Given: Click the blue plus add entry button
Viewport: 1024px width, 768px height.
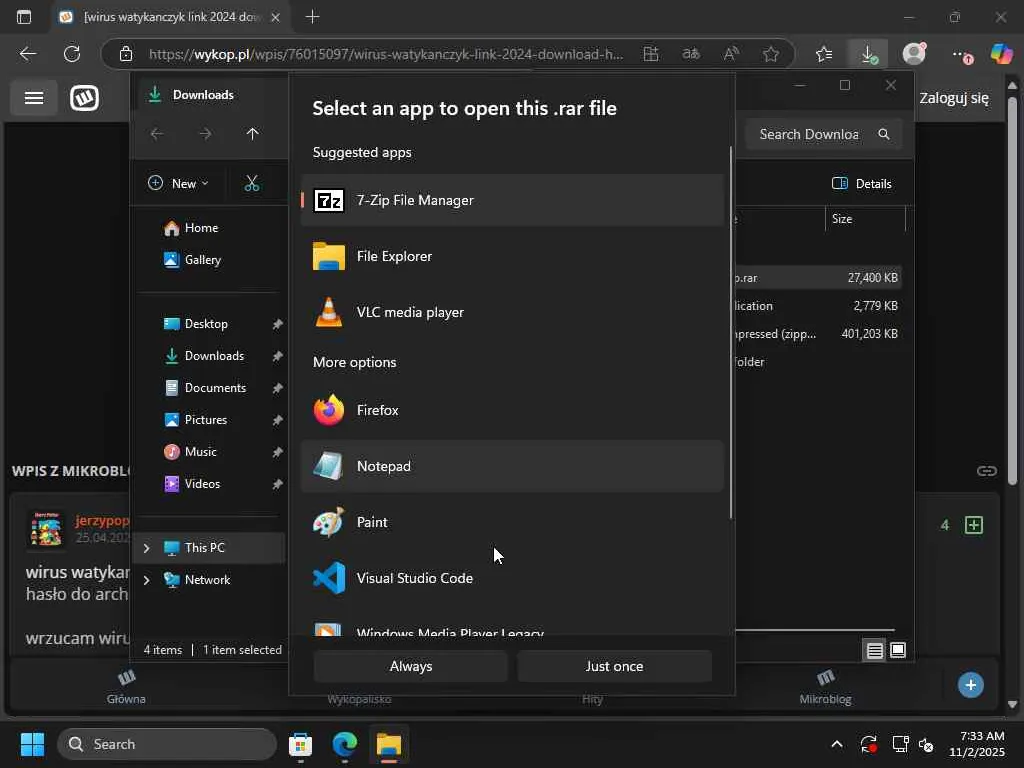Looking at the screenshot, I should click(970, 685).
